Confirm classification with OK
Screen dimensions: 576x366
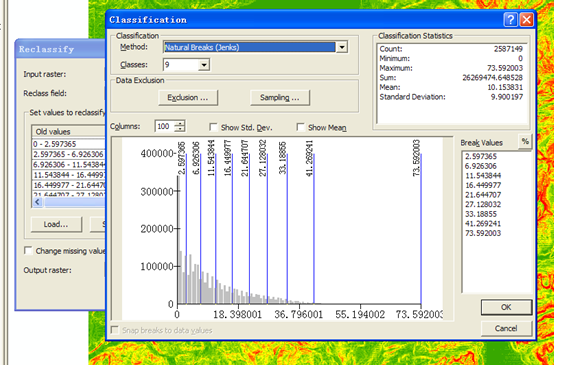(x=506, y=307)
